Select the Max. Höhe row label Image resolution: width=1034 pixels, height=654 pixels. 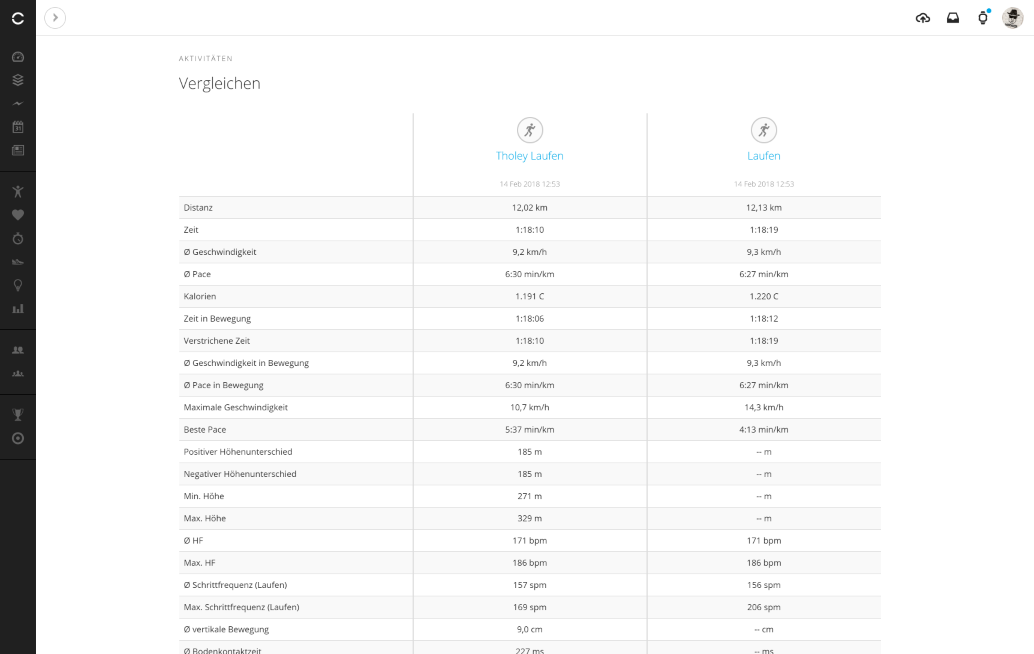coord(204,519)
